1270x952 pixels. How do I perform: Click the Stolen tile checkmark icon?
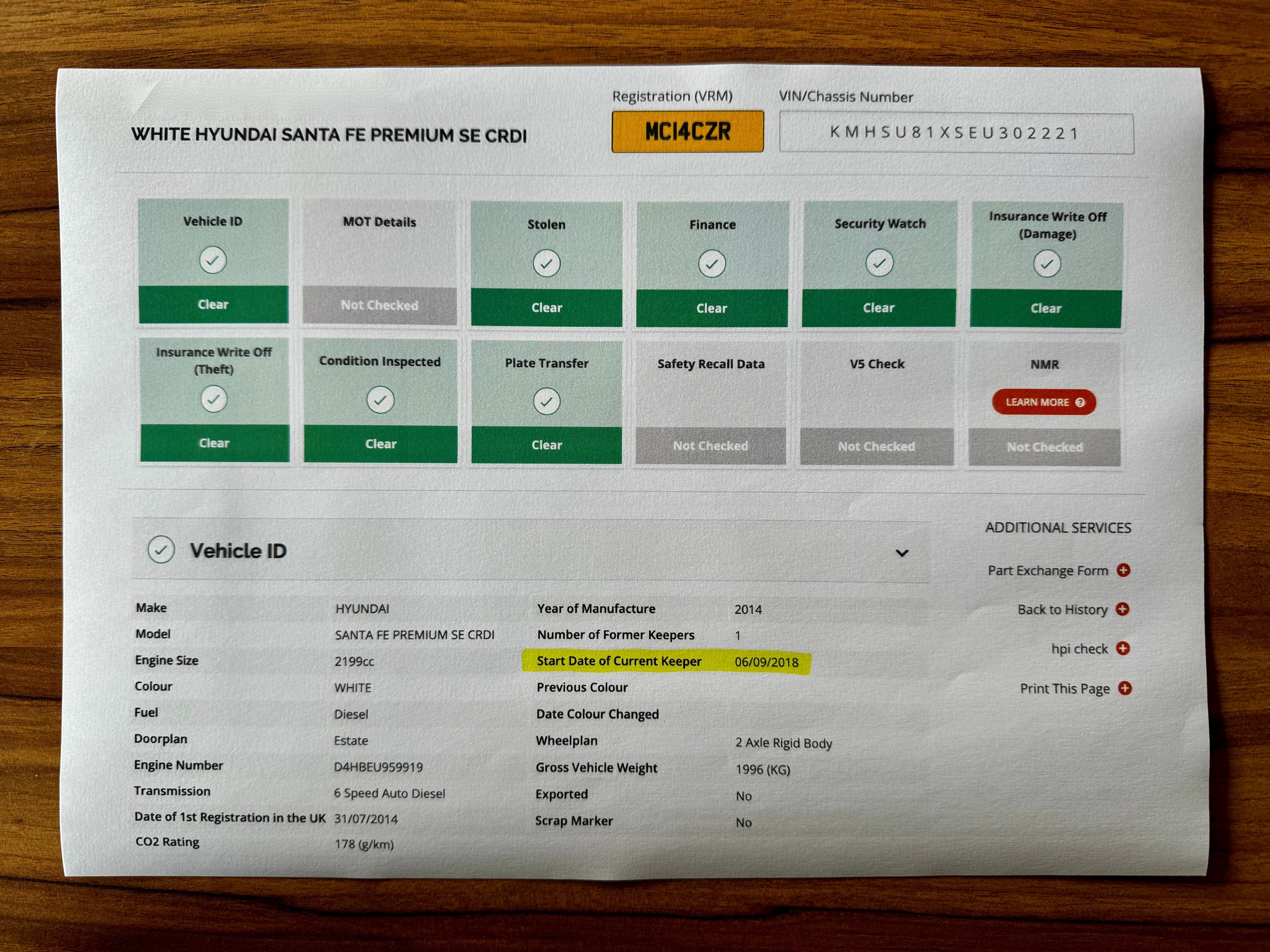click(547, 263)
